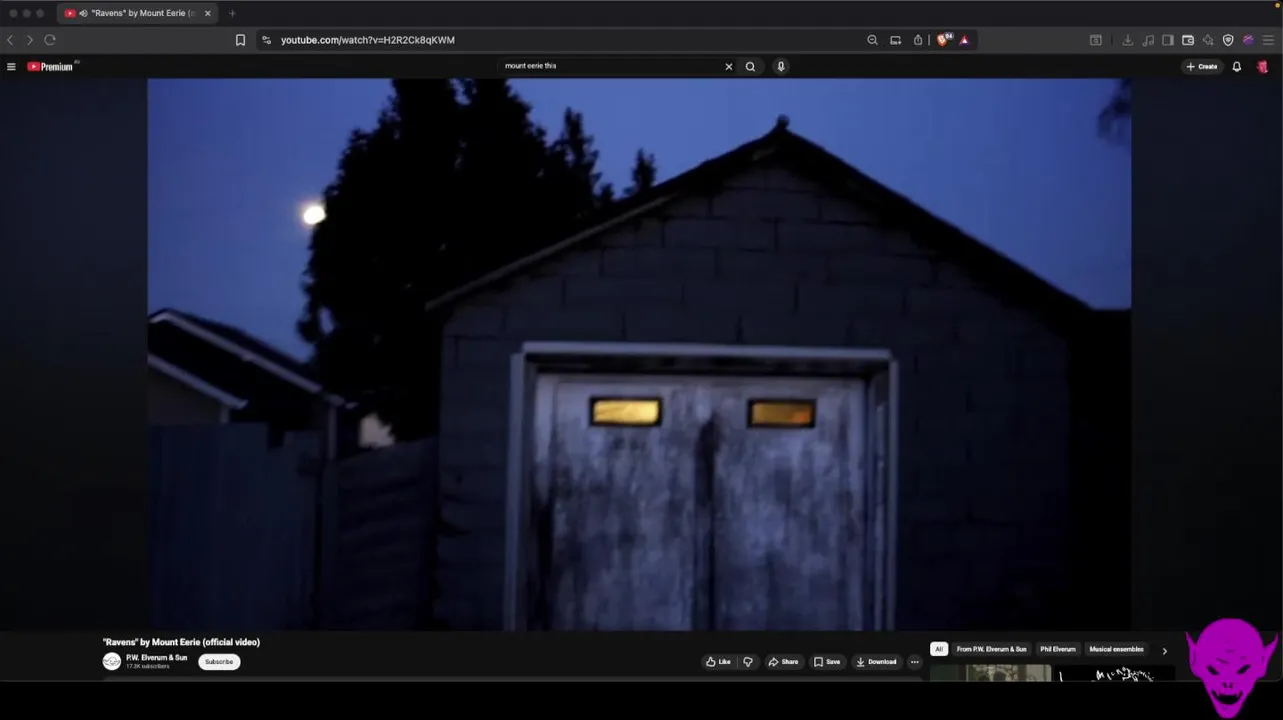
Task: Open more actions ellipsis under video
Action: click(x=914, y=662)
